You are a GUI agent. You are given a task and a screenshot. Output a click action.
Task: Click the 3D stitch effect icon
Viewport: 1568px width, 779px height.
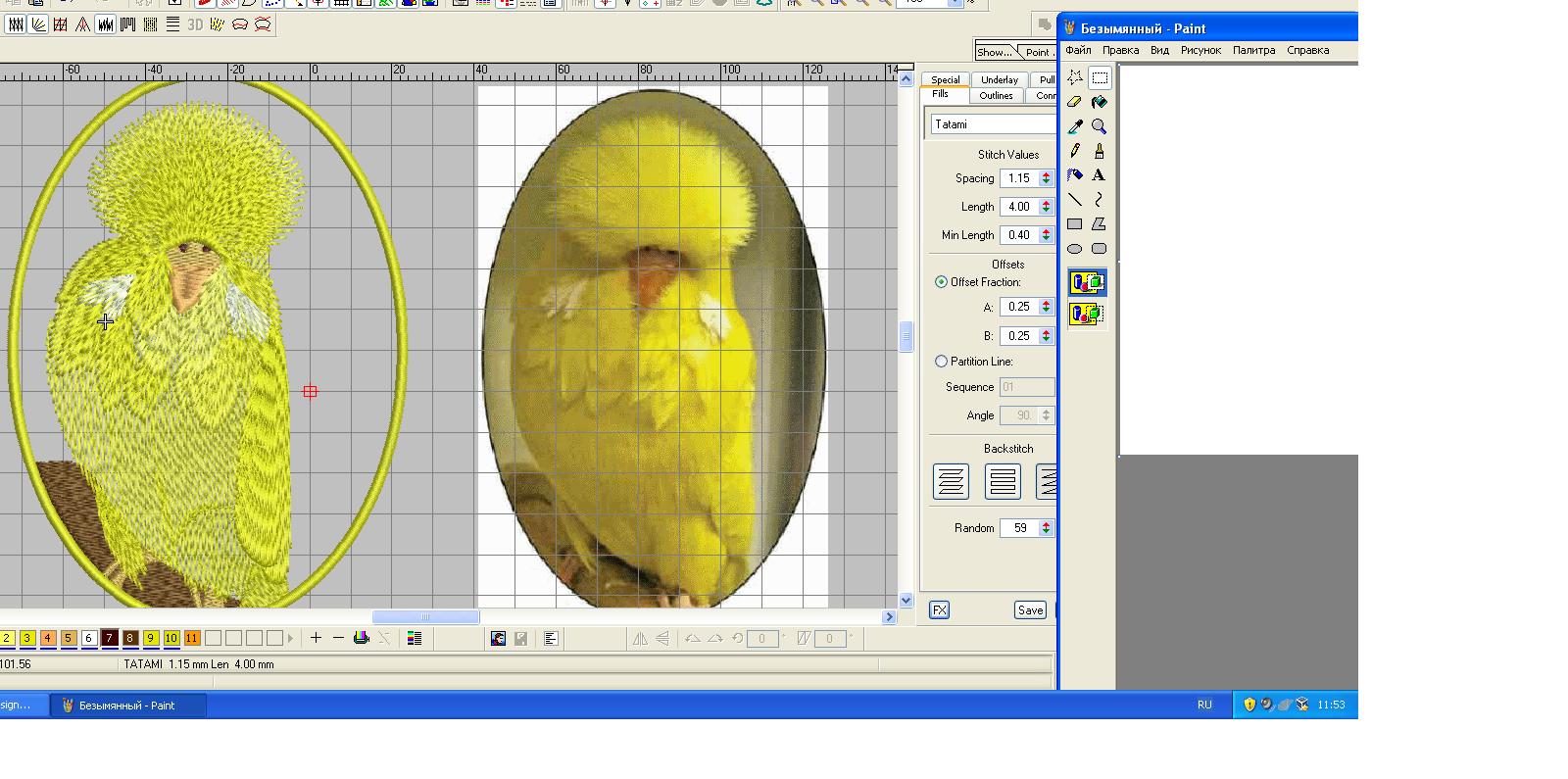[195, 24]
